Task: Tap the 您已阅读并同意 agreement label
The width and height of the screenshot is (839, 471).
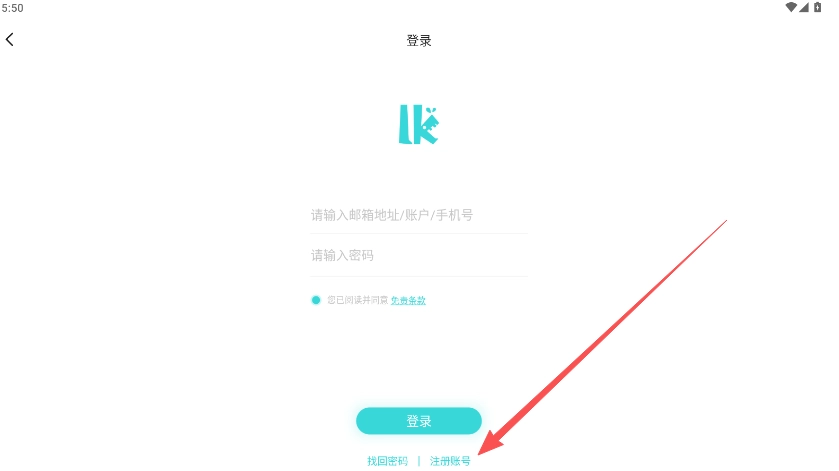Action: click(x=357, y=300)
